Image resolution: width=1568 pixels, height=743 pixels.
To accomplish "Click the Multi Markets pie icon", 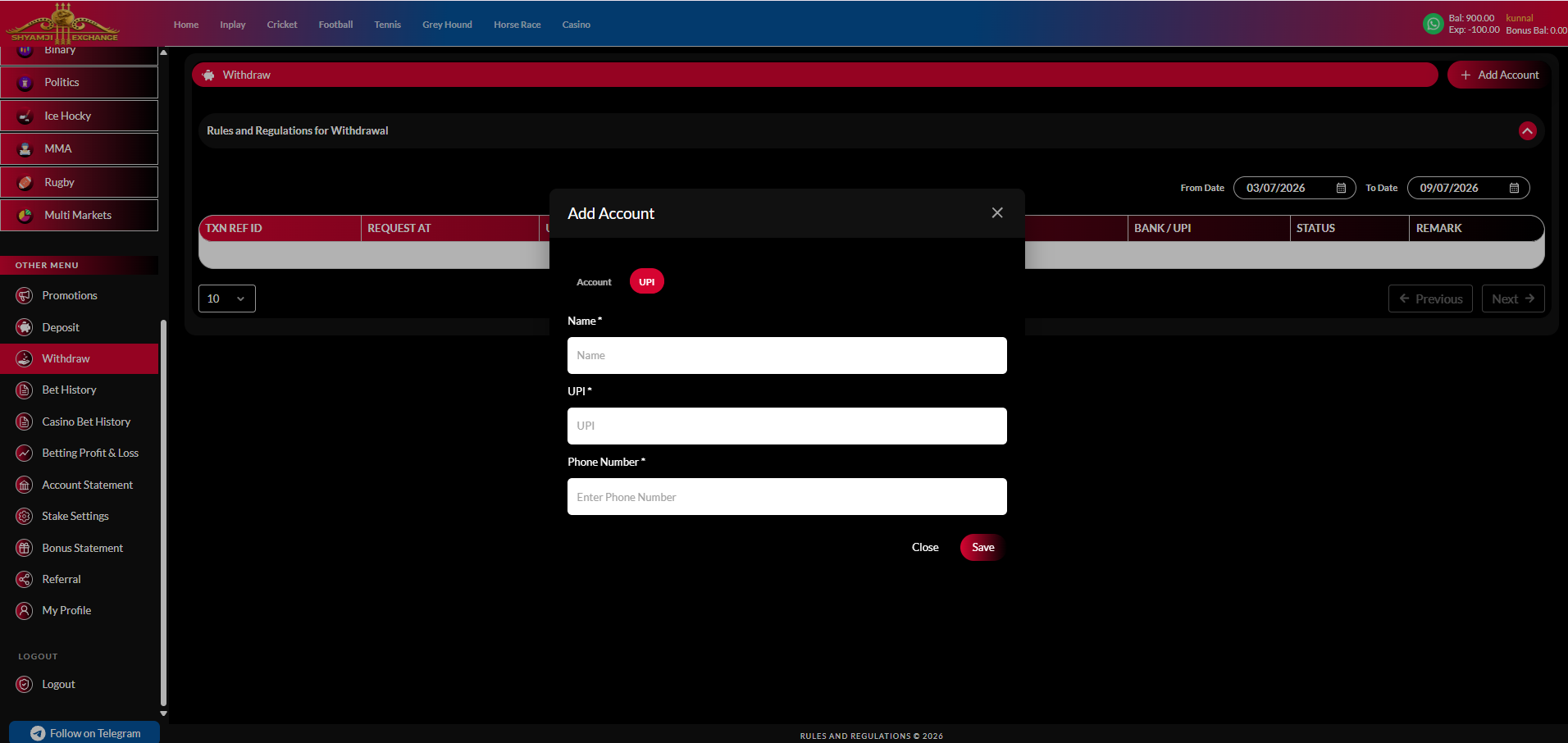I will pos(25,216).
